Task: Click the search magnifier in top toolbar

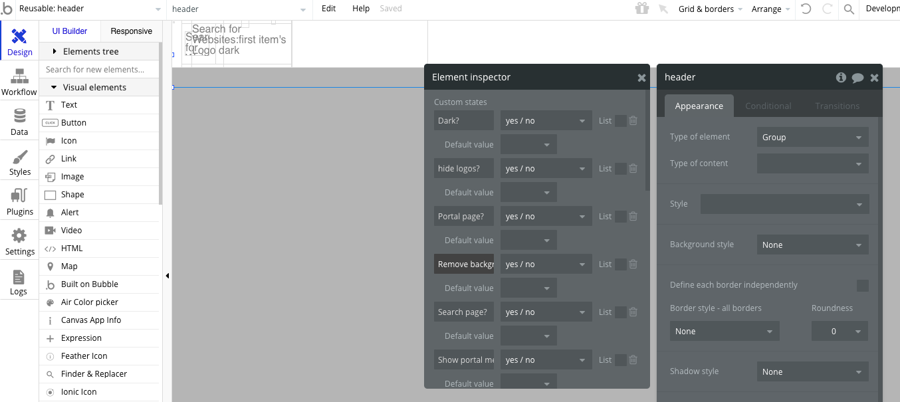Action: 849,9
